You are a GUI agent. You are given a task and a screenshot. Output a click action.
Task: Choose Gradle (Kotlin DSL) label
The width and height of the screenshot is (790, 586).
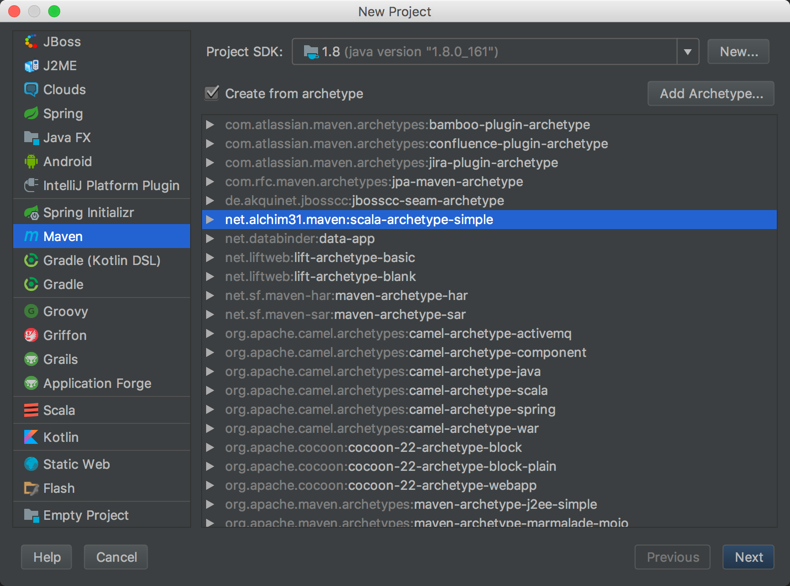[x=102, y=261]
